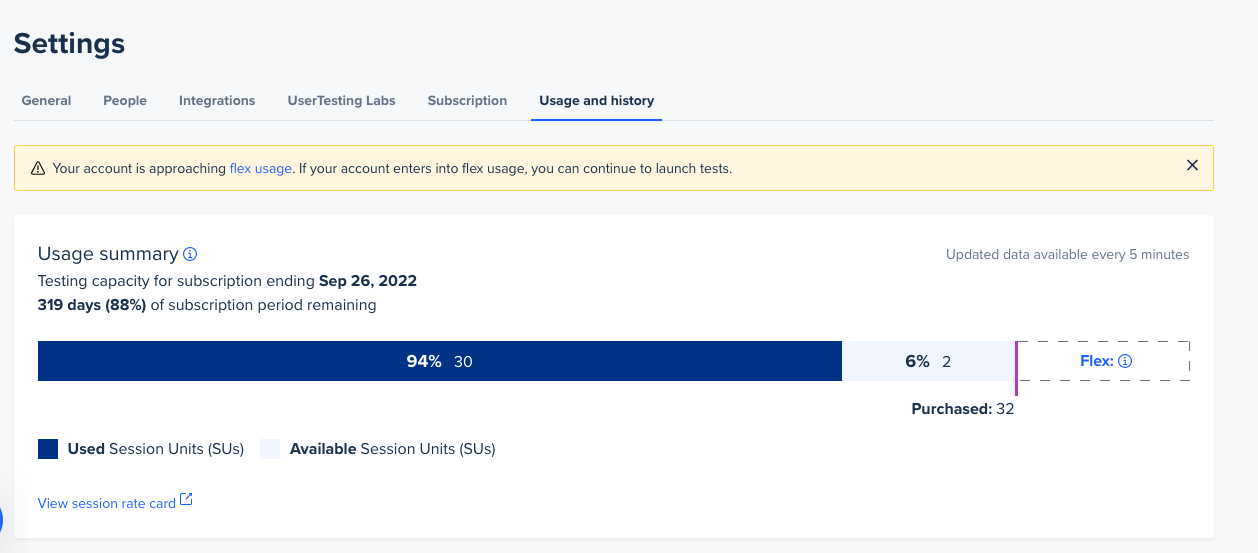Open the General tab
The image size is (1258, 553).
point(46,100)
